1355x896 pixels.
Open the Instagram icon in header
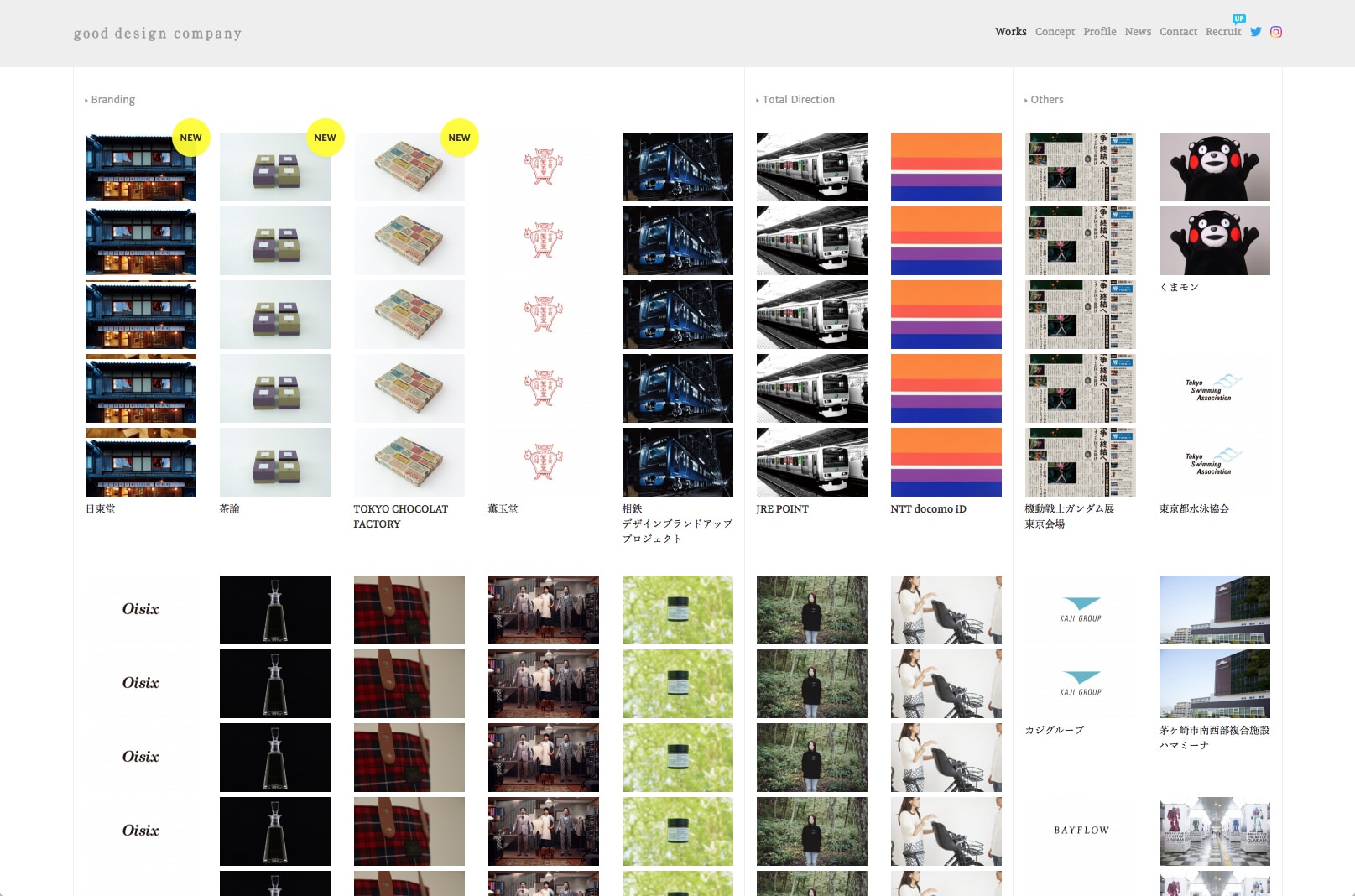[1276, 32]
